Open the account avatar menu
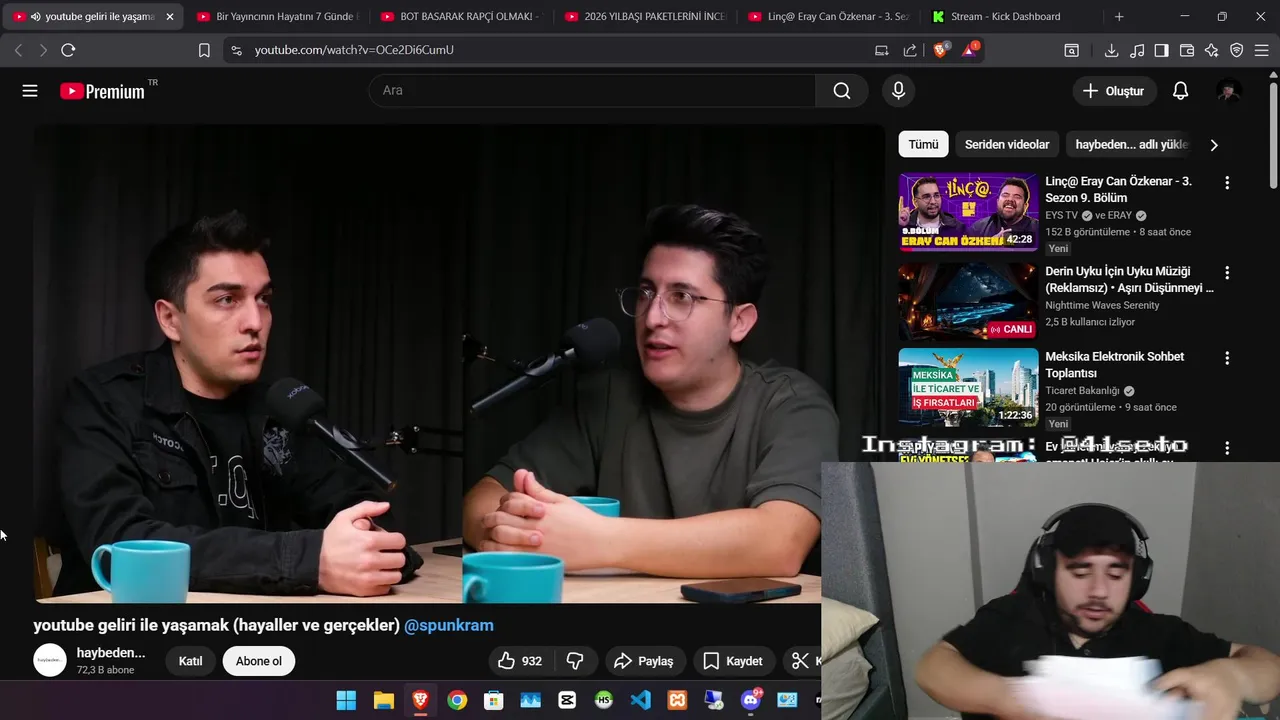The width and height of the screenshot is (1280, 720). 1229,91
